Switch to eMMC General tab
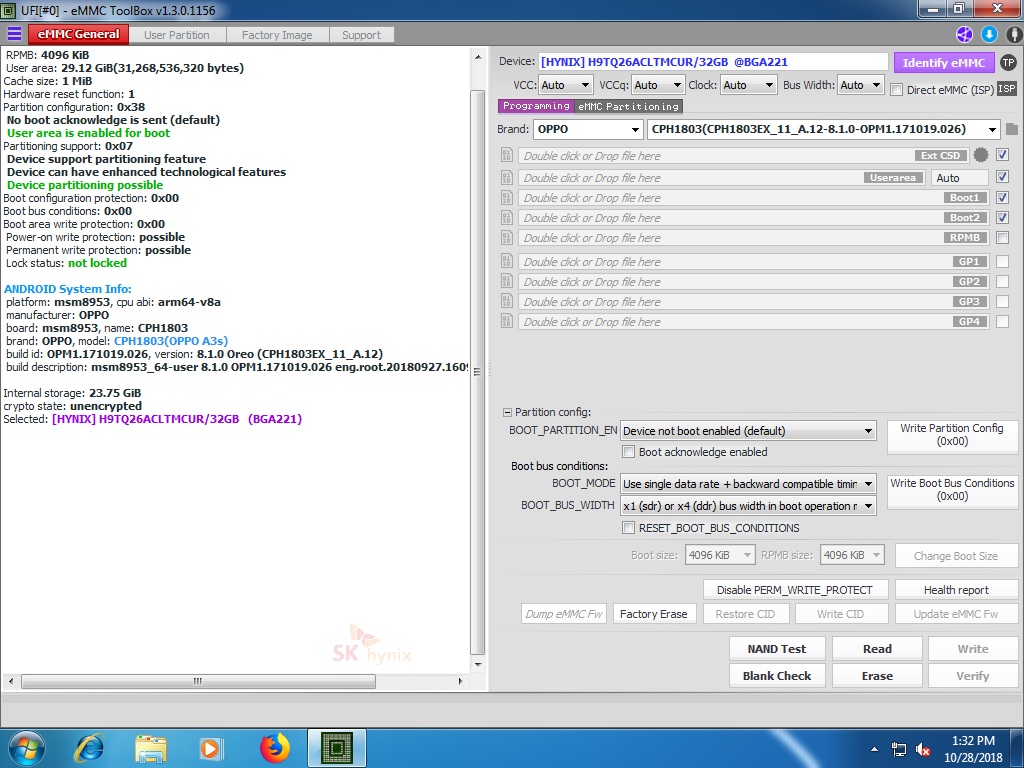The height and width of the screenshot is (768, 1024). [x=78, y=35]
